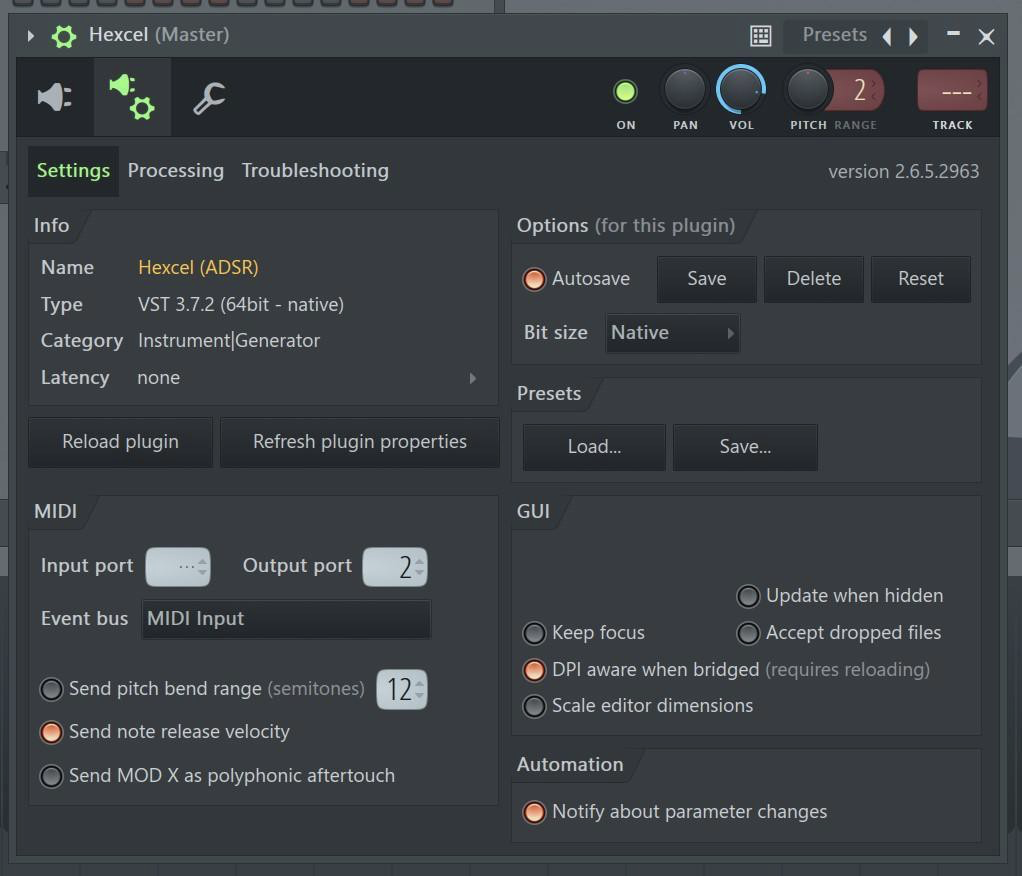
Task: Click the Reload plugin button
Action: tap(121, 442)
